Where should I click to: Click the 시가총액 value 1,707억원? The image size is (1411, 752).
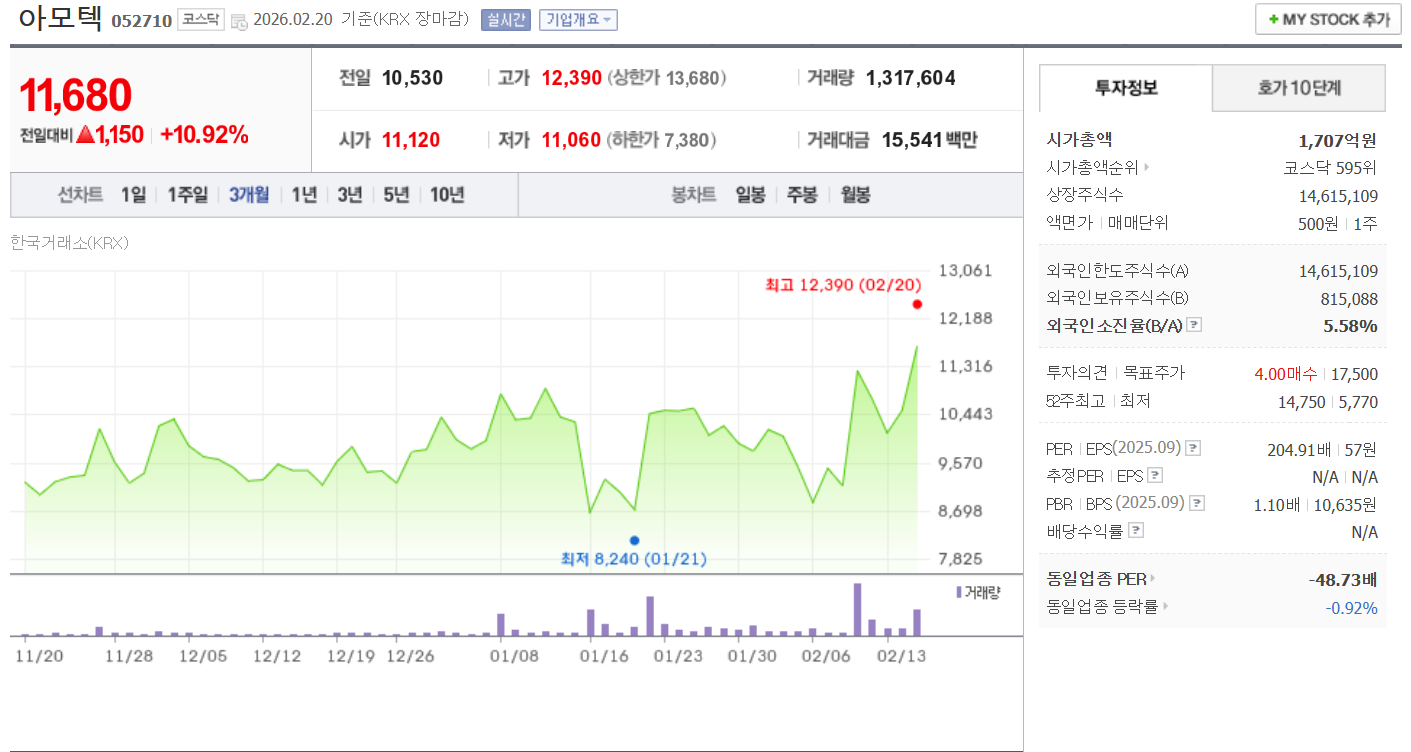pos(1338,141)
